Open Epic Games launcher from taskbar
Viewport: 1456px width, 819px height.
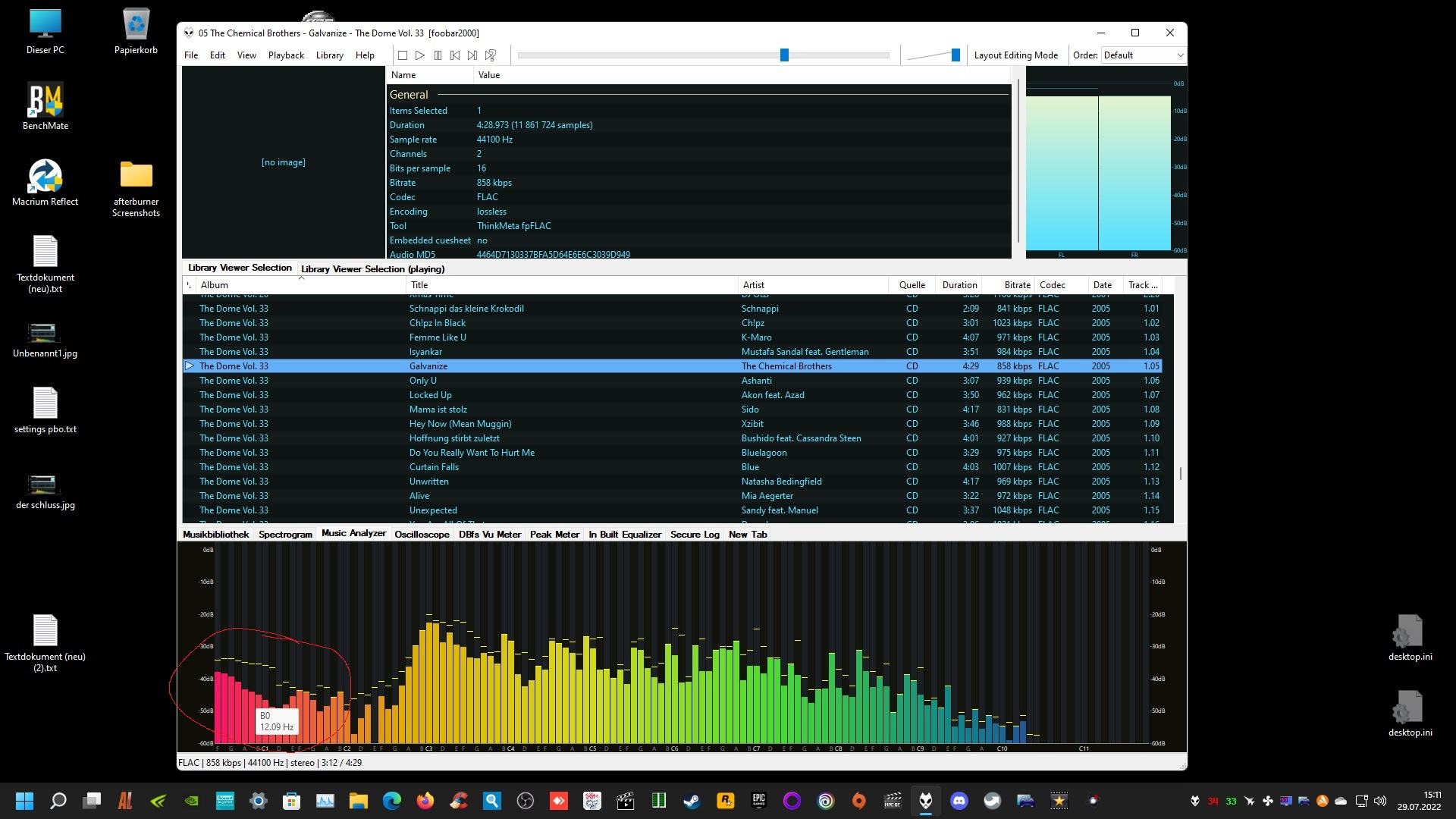pos(759,801)
